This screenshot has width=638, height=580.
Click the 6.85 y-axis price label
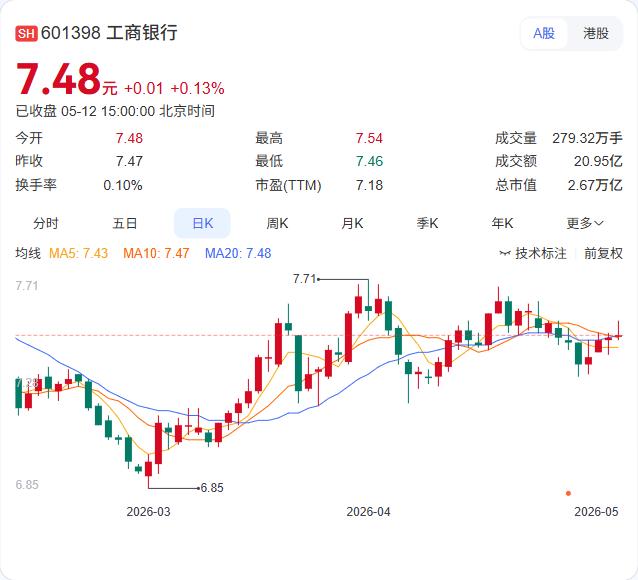point(27,485)
